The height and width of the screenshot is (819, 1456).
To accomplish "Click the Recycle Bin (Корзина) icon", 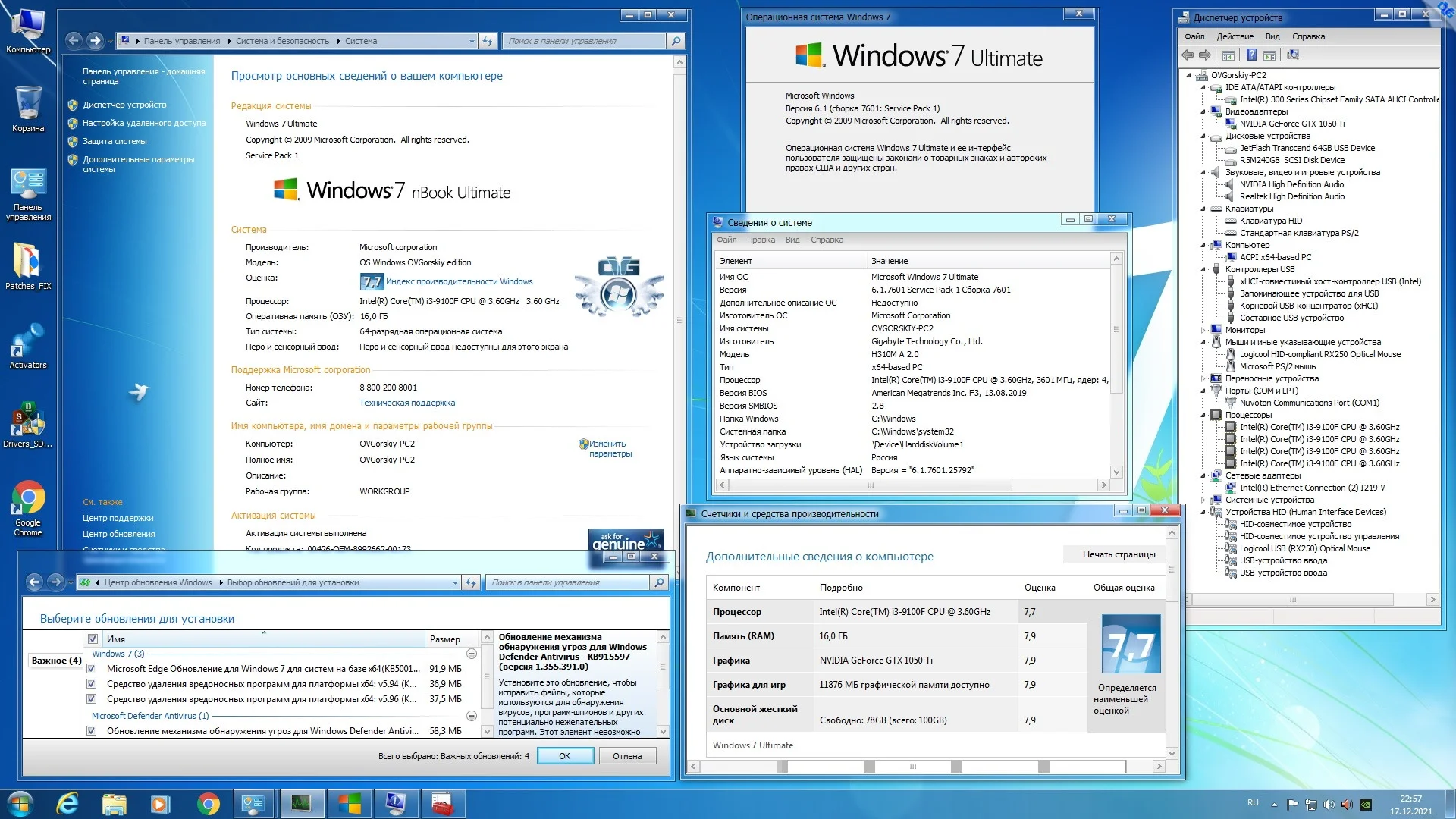I will tap(28, 104).
